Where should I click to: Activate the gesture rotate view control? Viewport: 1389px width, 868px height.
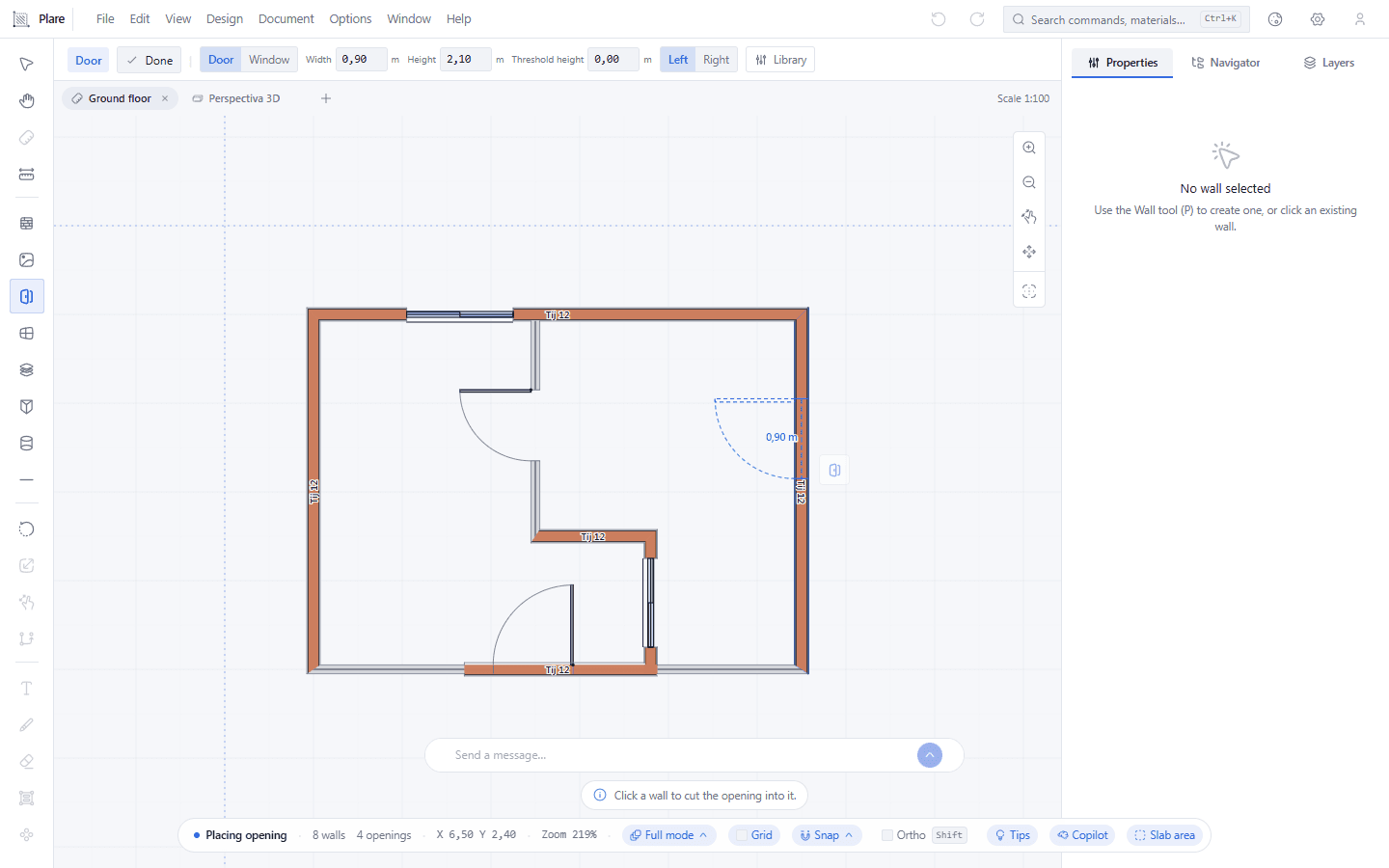1029,217
